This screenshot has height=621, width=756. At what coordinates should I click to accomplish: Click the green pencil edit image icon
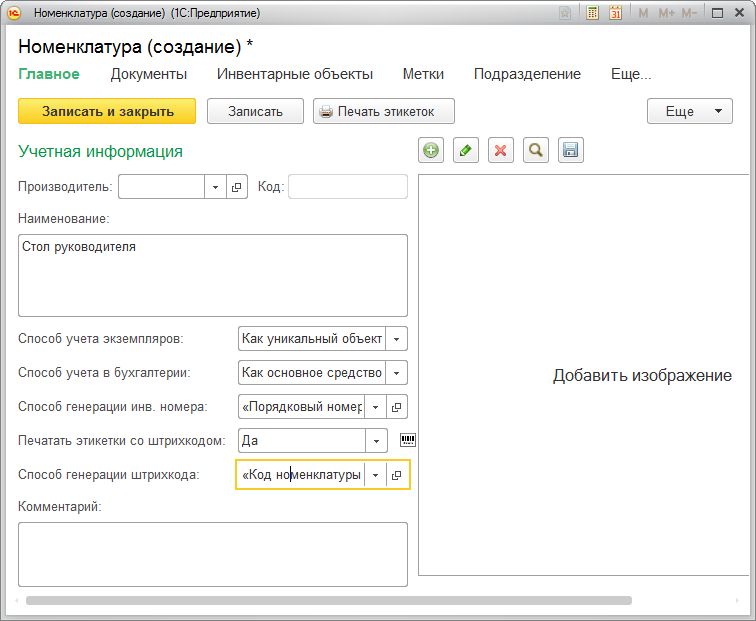[x=466, y=150]
